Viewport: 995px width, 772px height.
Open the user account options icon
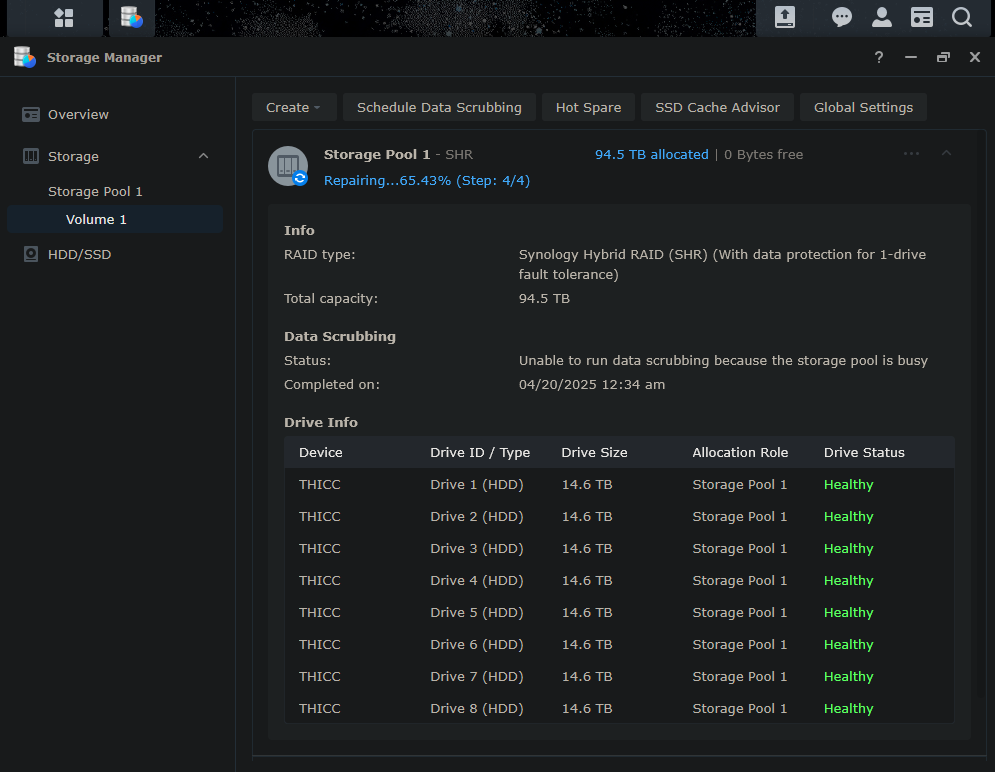881,18
